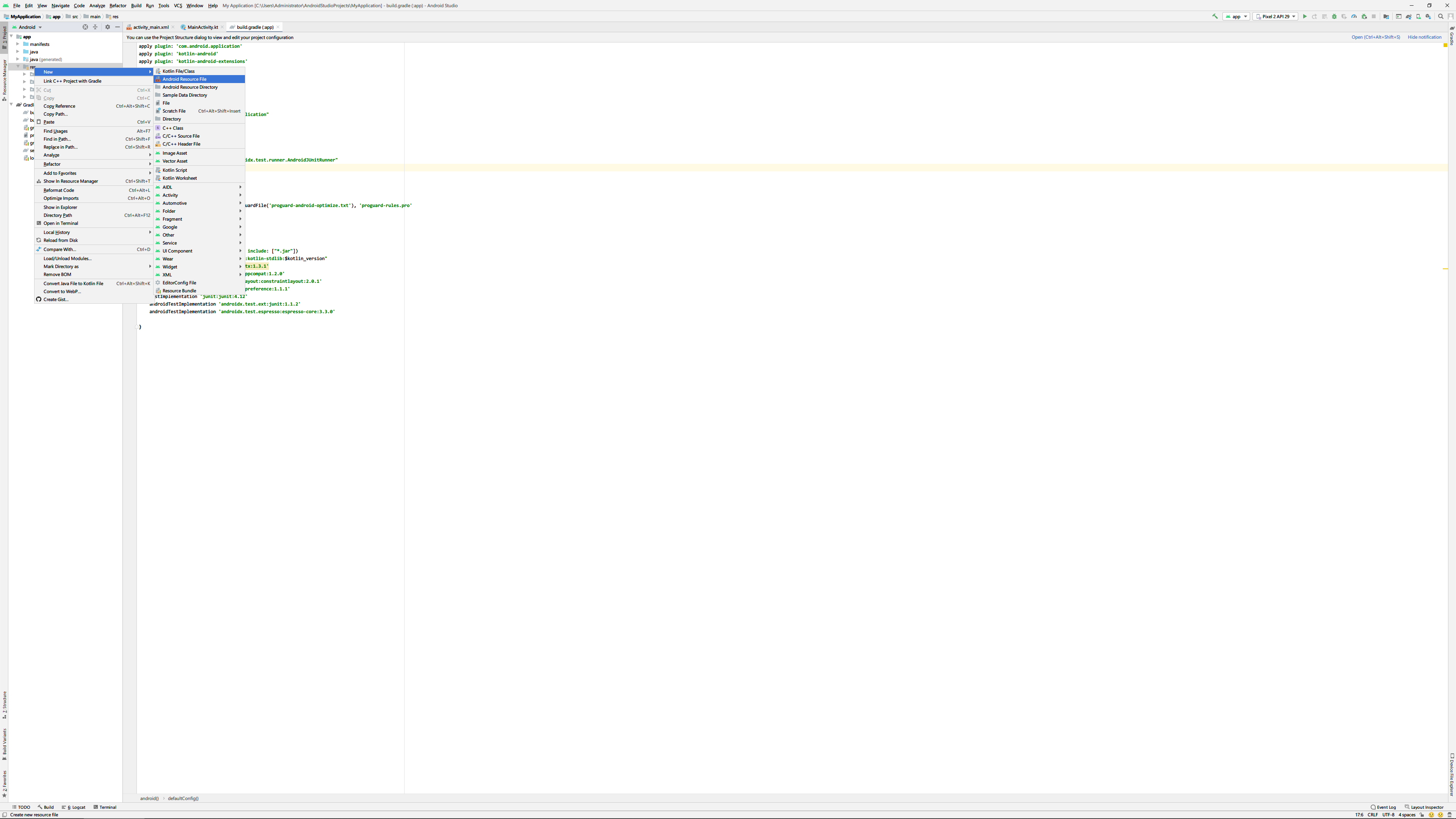The width and height of the screenshot is (1456, 819).
Task: Run the app with green play button
Action: click(x=1304, y=16)
